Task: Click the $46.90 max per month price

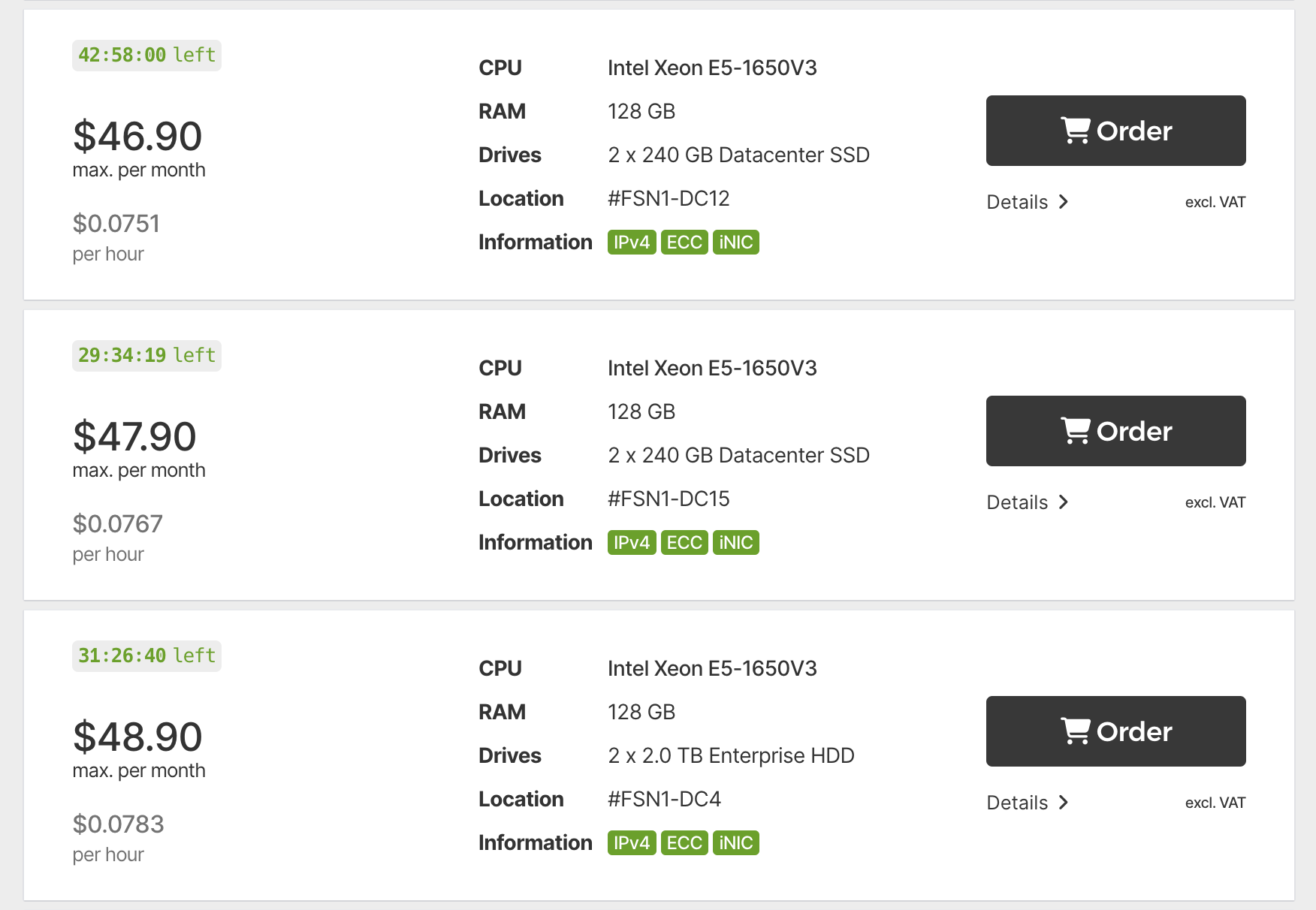Action: [137, 137]
